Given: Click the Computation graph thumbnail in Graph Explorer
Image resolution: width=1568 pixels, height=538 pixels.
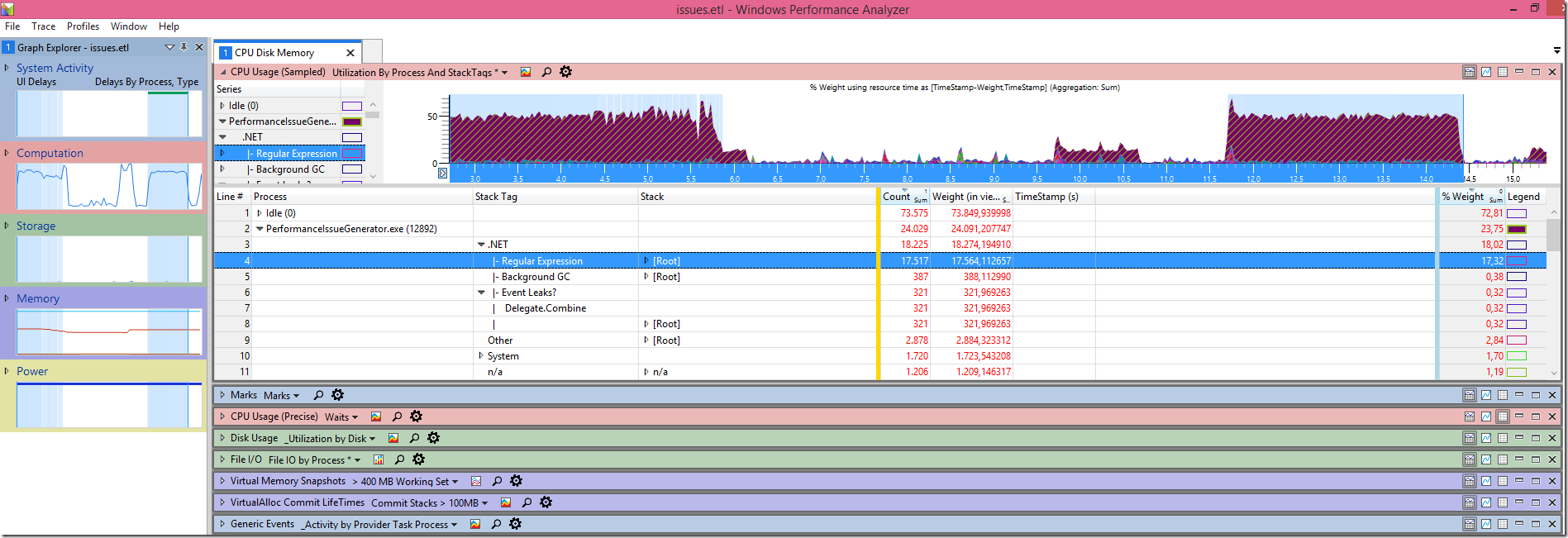Looking at the screenshot, I should pos(109,186).
